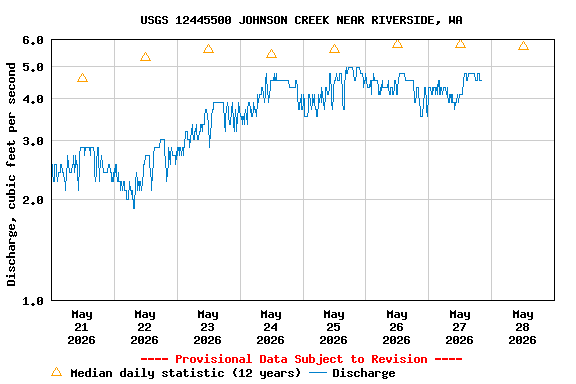This screenshot has height=384, width=576.
Task: Click the median triangle marker above May 26
Action: point(397,44)
